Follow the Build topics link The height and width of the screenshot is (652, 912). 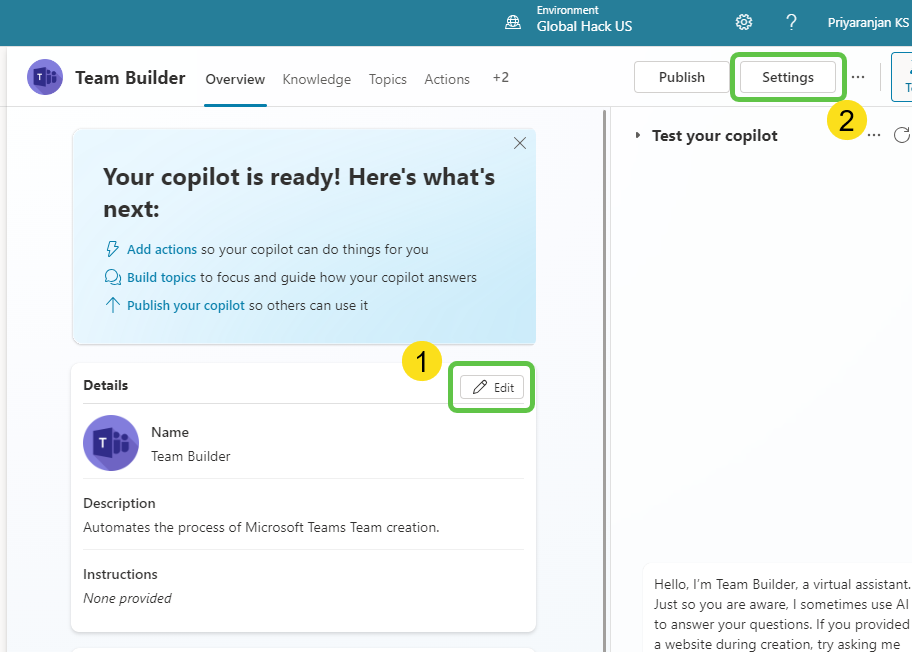[x=161, y=277]
